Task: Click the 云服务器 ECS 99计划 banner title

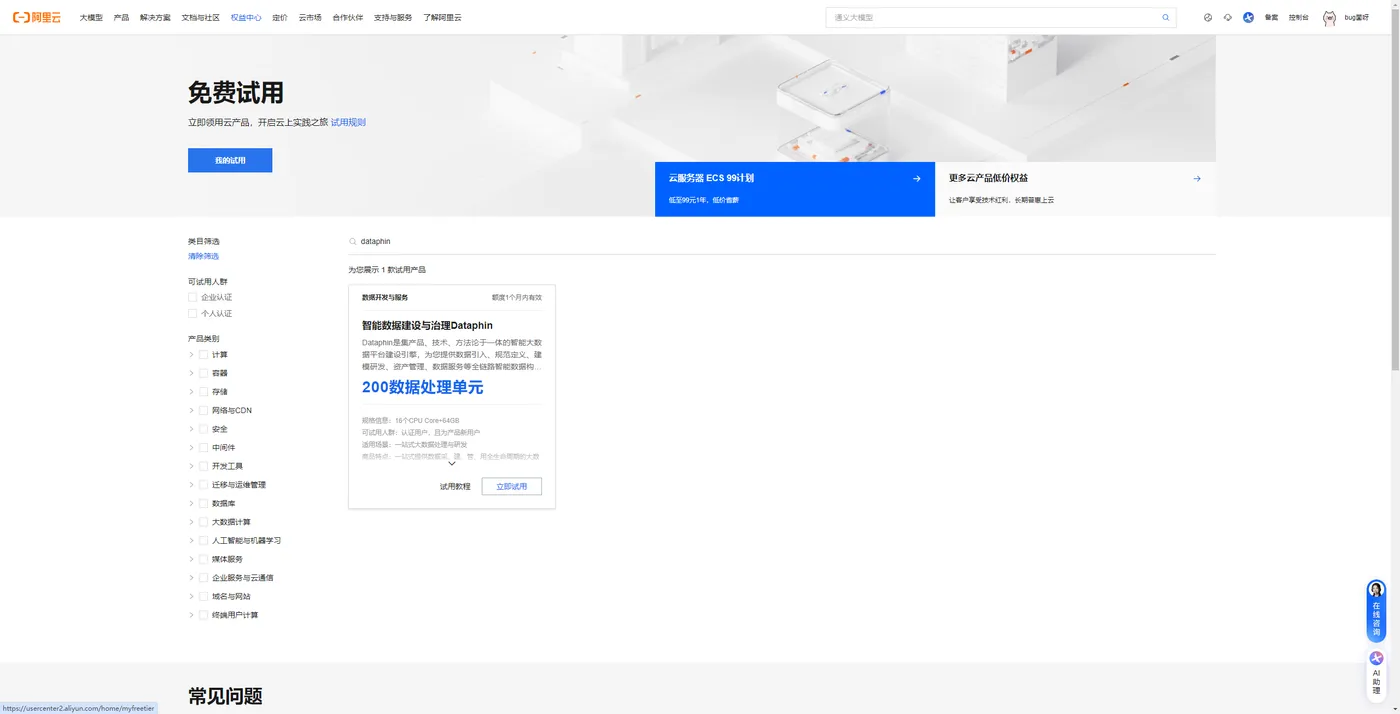Action: pyautogui.click(x=711, y=178)
